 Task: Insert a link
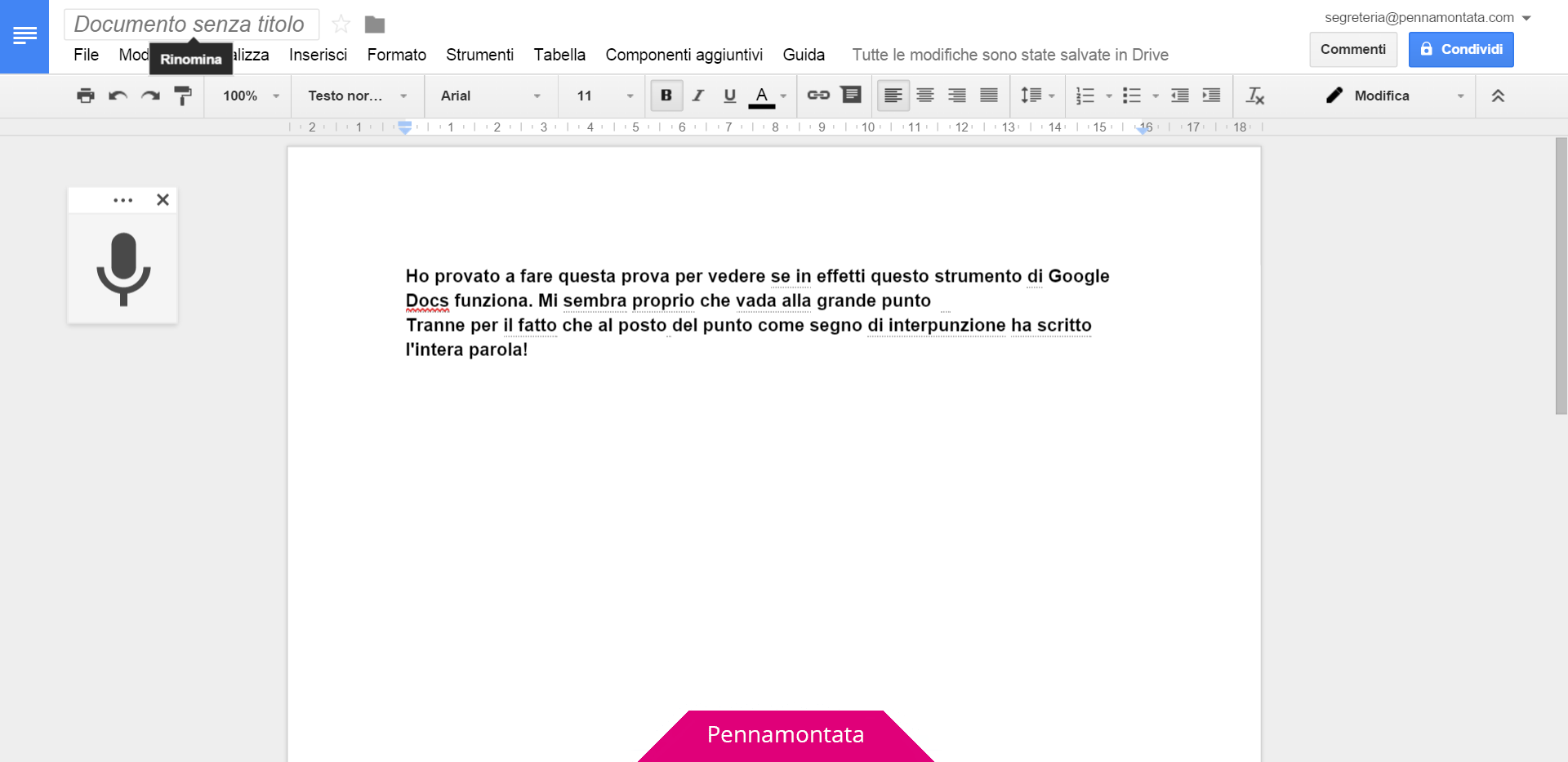coord(818,96)
